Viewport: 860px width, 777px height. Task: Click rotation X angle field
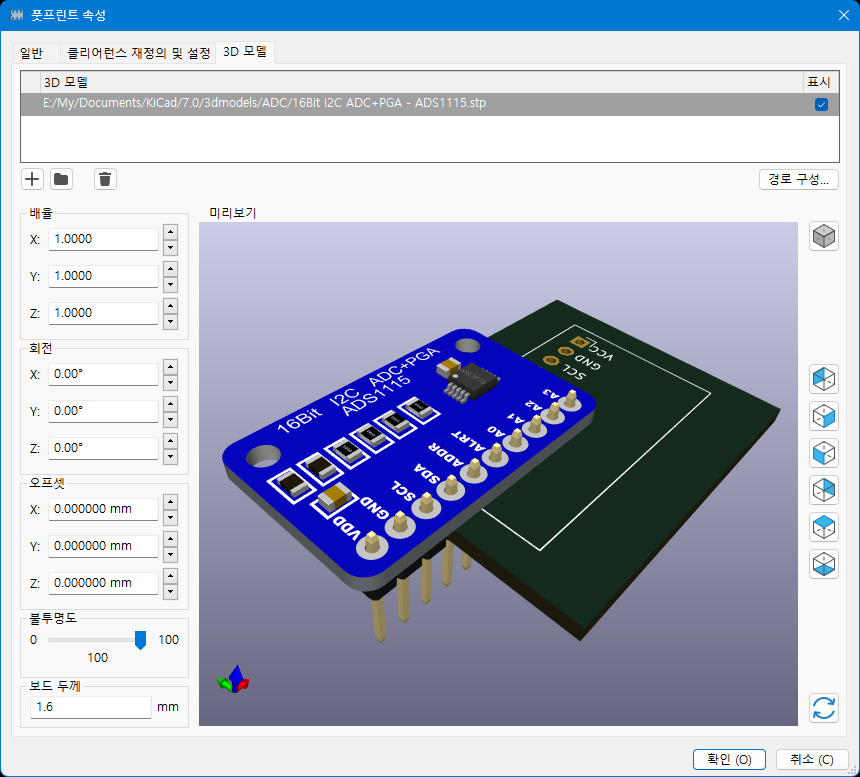[x=103, y=374]
